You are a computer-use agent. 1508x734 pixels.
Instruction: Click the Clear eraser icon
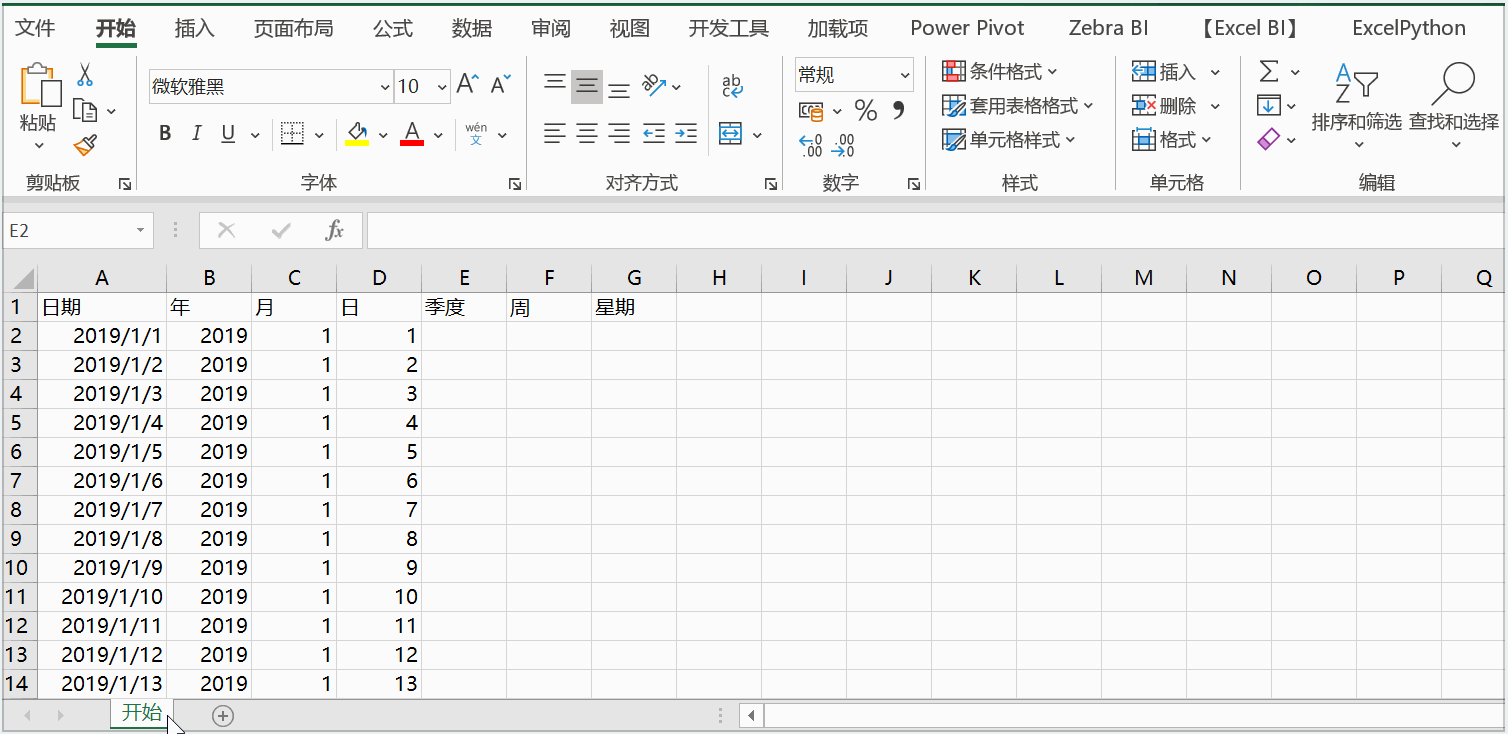(1269, 139)
